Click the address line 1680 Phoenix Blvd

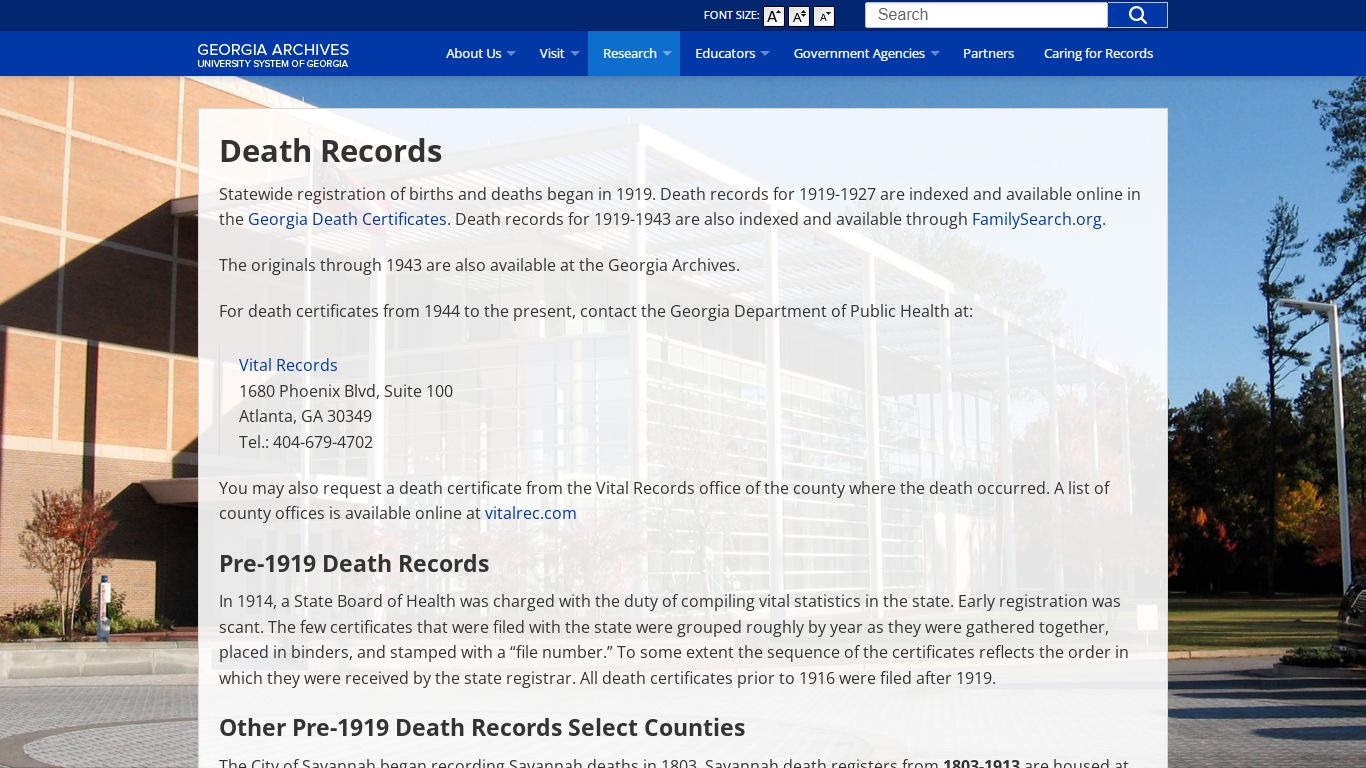click(x=346, y=391)
